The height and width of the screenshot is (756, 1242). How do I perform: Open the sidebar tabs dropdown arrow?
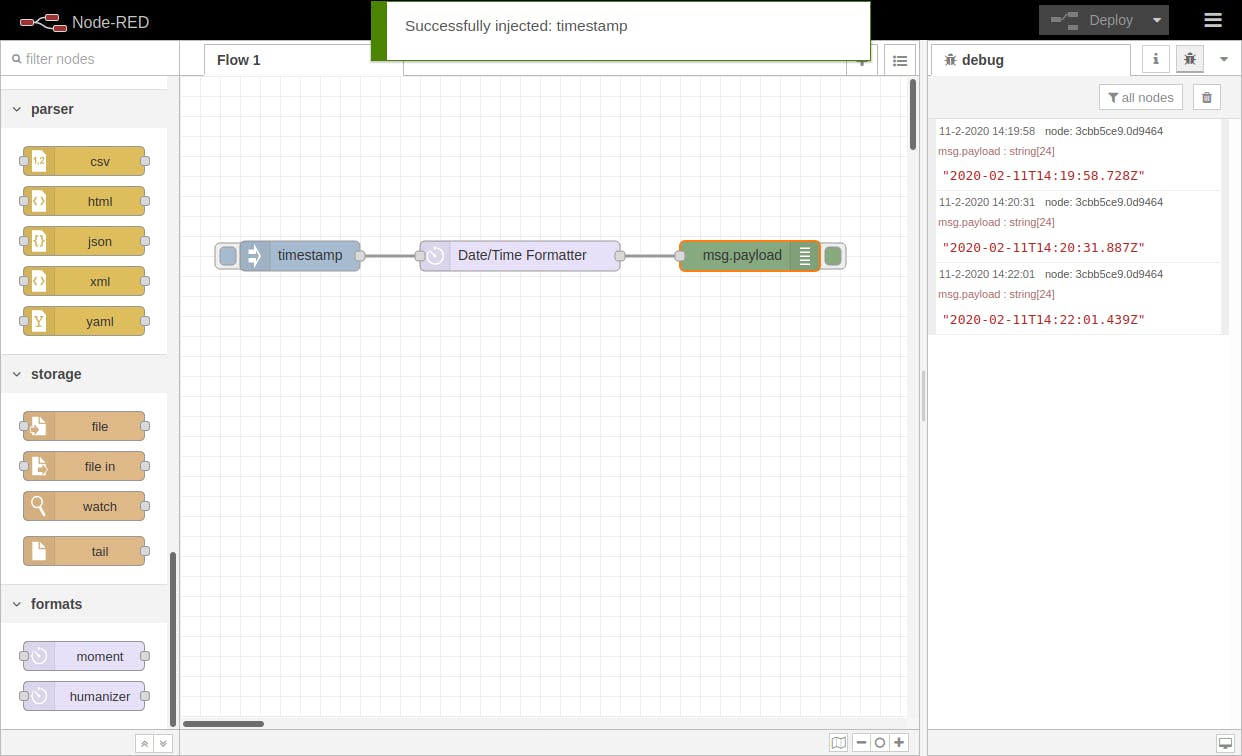1224,59
